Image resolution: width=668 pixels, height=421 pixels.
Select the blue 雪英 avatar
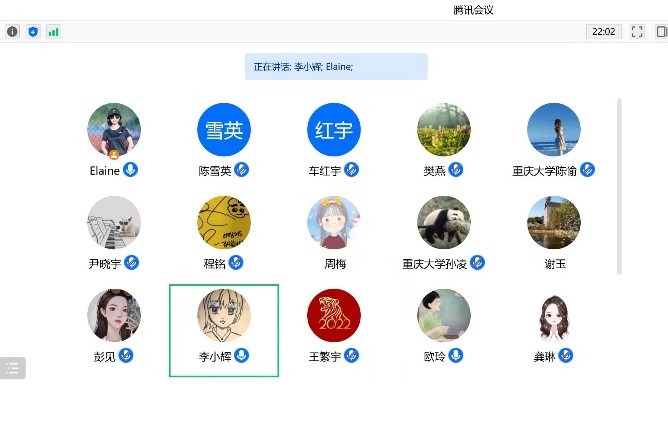pos(224,130)
